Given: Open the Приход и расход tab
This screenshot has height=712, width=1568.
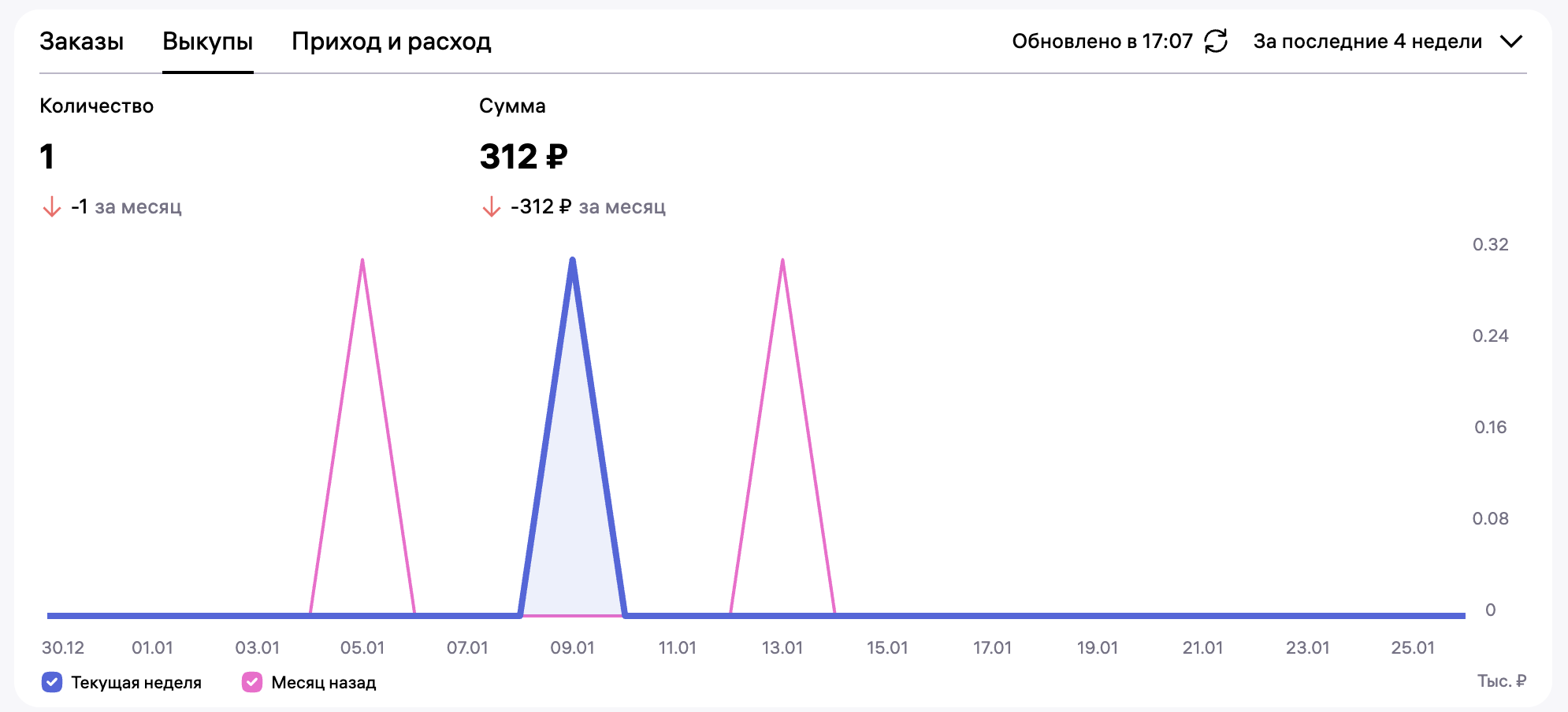Looking at the screenshot, I should click(392, 41).
